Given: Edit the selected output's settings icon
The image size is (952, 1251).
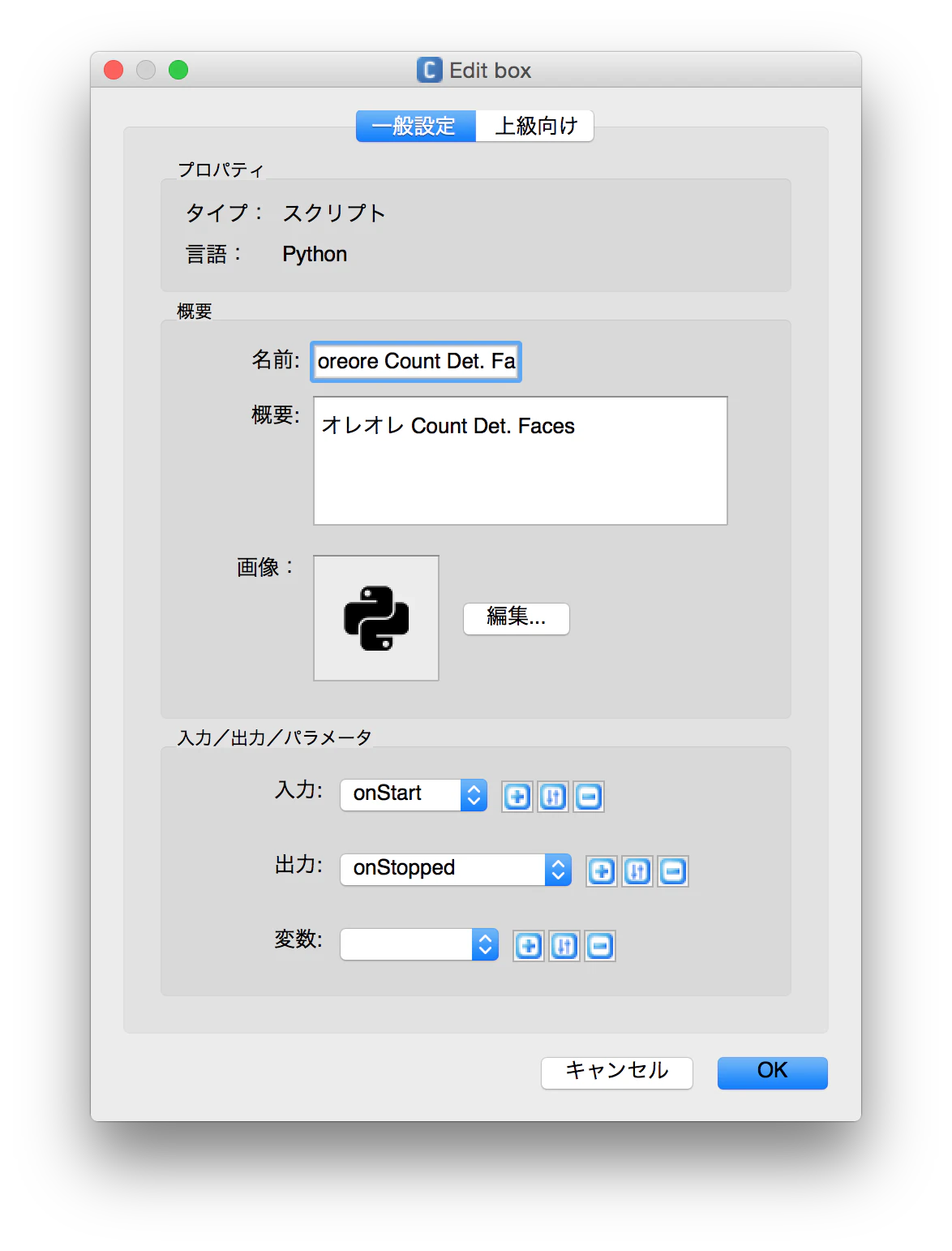Looking at the screenshot, I should [637, 871].
